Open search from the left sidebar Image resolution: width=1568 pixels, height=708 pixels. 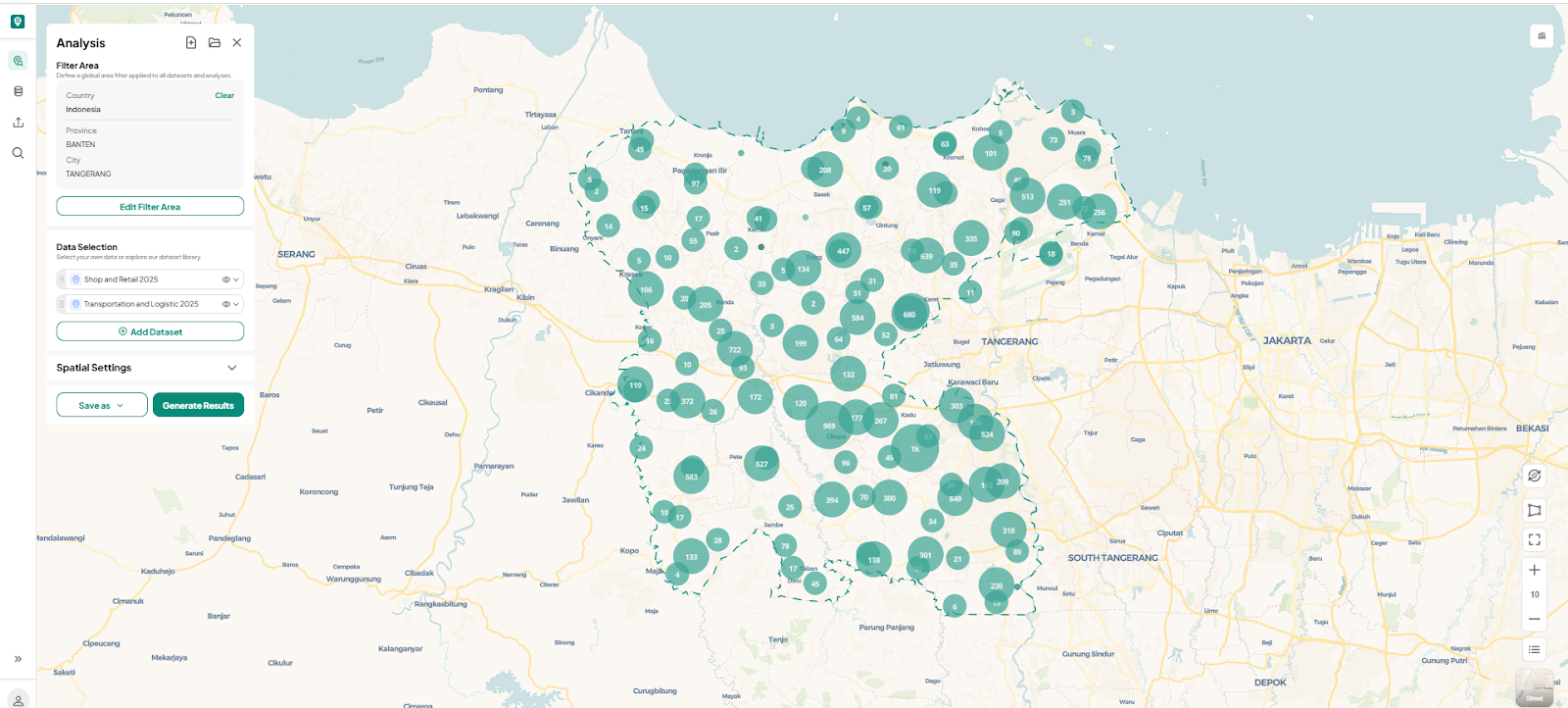pyautogui.click(x=18, y=153)
